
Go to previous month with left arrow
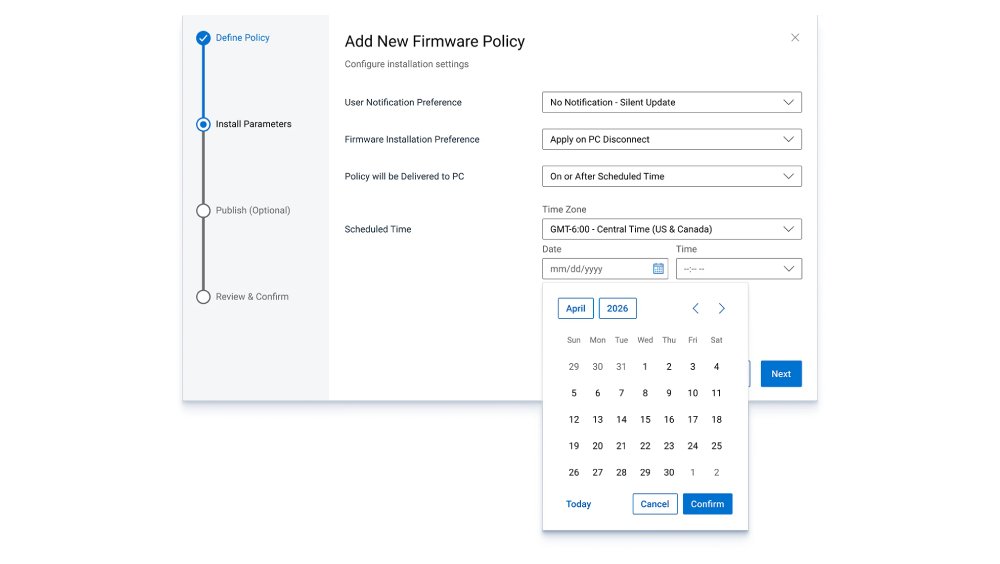coord(695,308)
